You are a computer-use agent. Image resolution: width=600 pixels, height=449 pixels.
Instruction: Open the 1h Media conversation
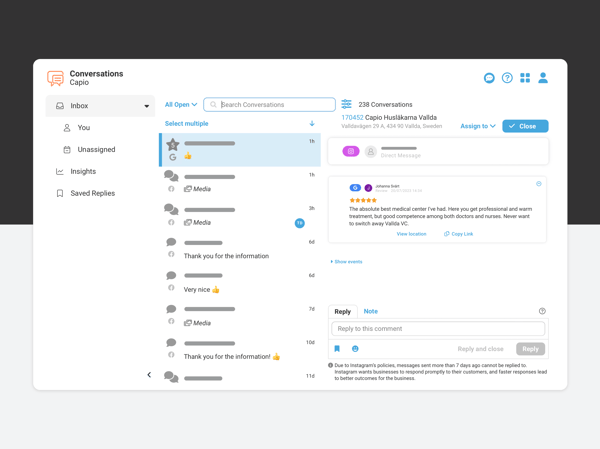click(240, 182)
